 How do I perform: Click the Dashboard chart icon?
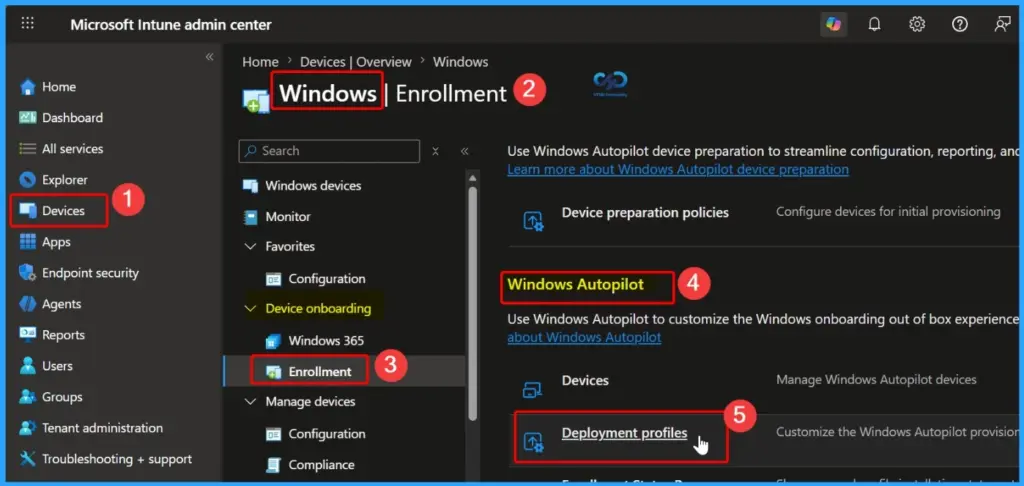[27, 118]
